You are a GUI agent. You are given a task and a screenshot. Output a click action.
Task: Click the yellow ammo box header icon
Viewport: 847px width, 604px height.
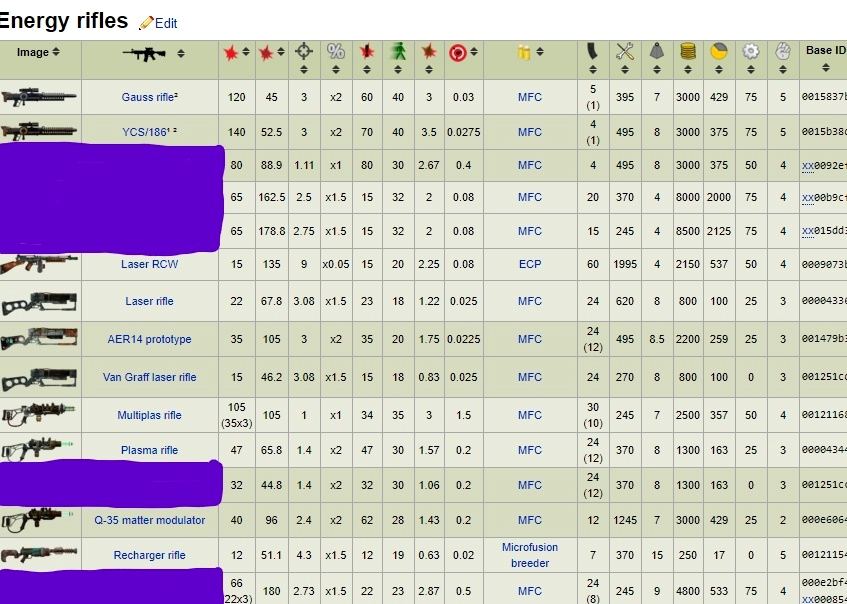point(523,52)
